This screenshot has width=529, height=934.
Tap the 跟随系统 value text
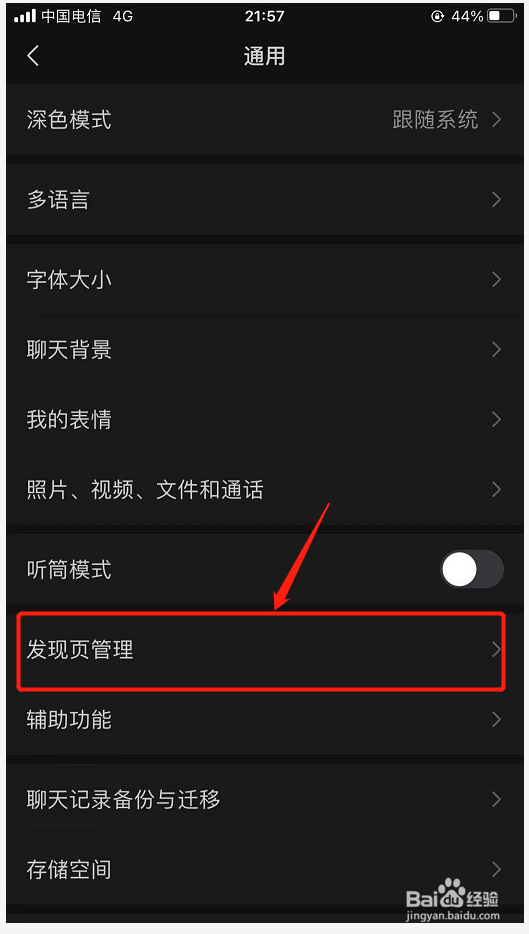(x=435, y=120)
